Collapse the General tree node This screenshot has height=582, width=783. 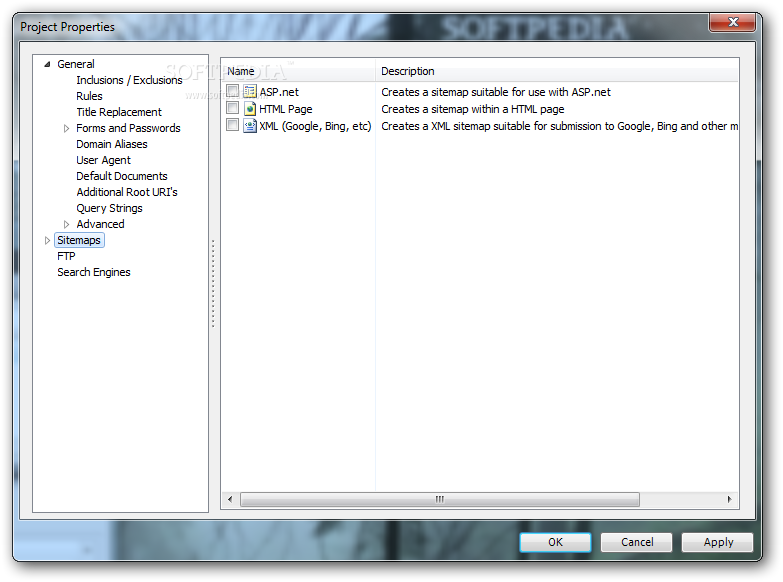[47, 64]
